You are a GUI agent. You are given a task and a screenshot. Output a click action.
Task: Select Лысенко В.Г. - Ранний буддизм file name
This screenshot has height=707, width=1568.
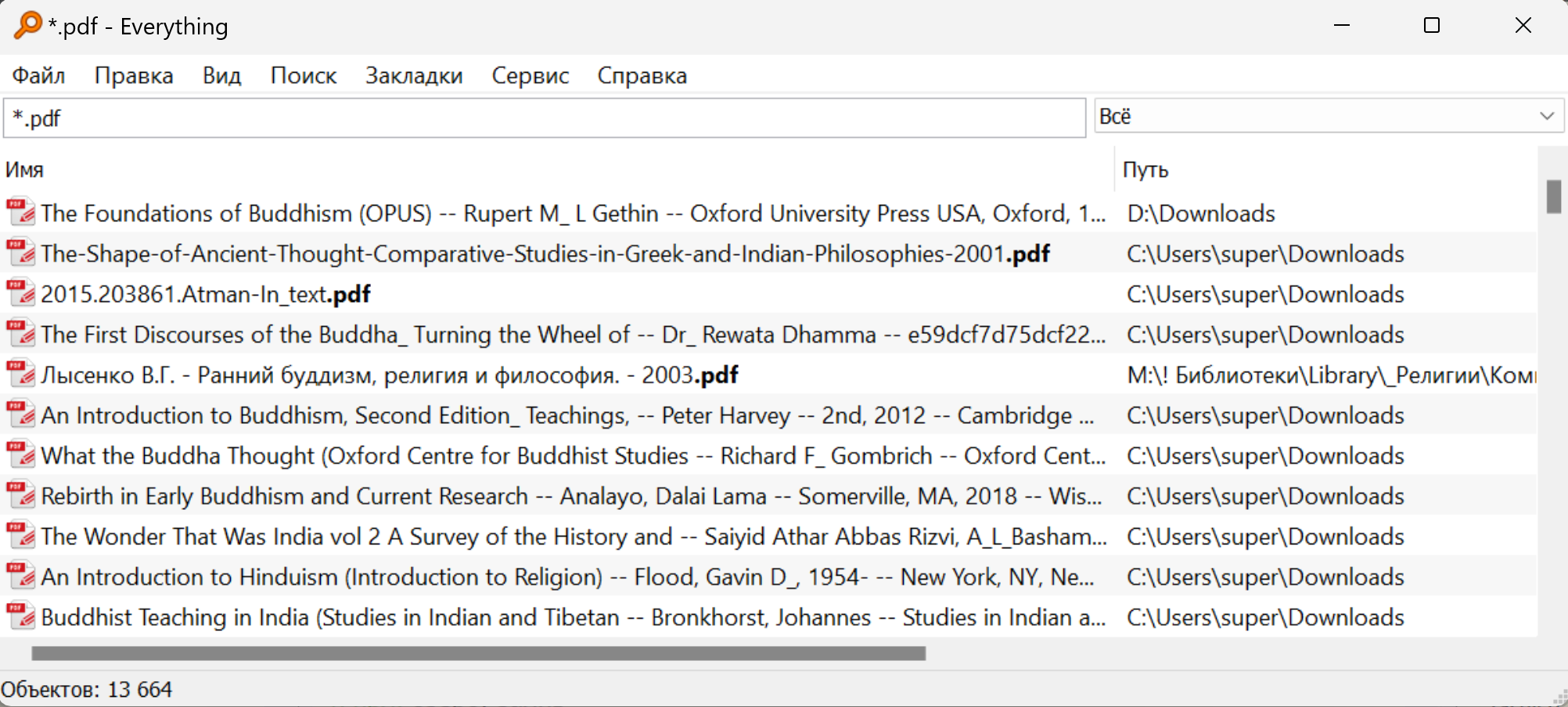point(390,375)
